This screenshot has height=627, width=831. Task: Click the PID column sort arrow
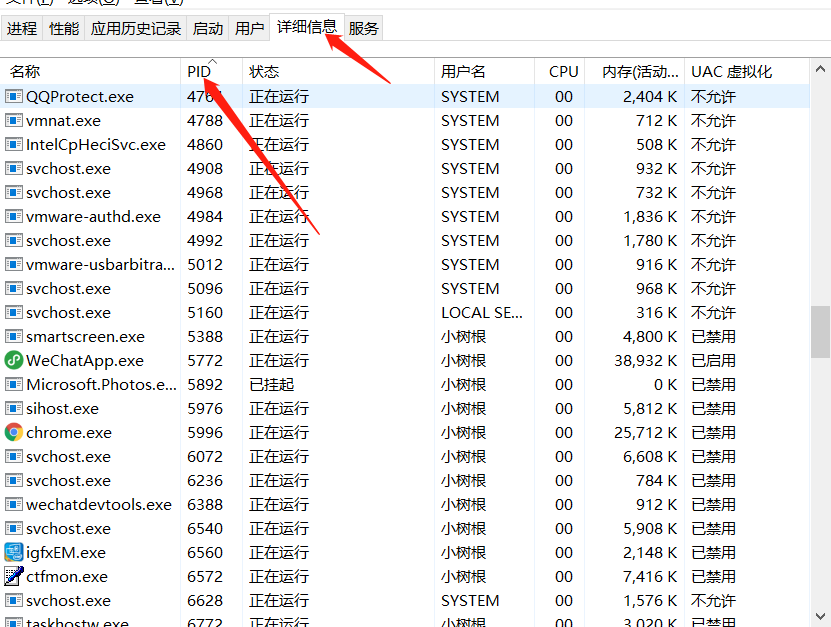point(211,64)
